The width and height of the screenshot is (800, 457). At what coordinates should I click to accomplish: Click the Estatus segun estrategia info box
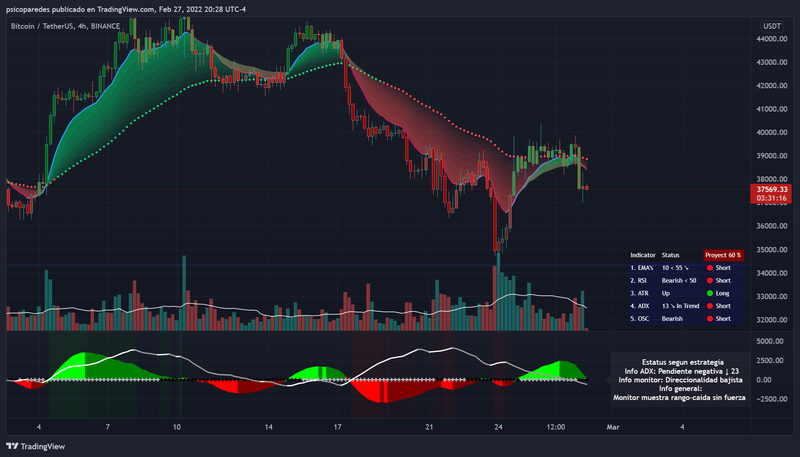(681, 379)
